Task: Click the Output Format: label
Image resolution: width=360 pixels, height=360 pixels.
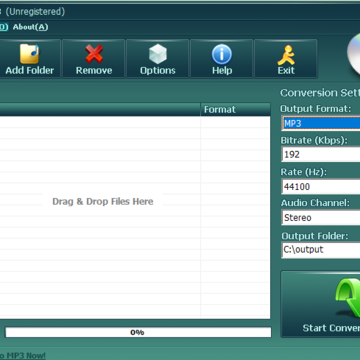Action: 315,109
